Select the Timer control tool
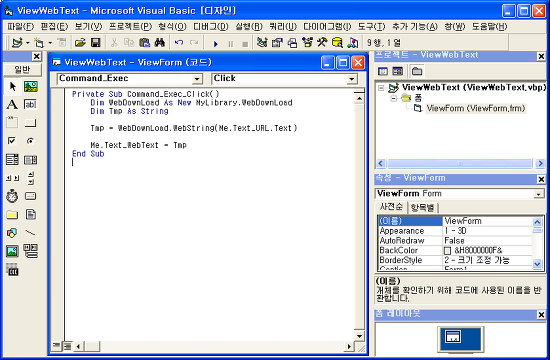Viewport: 550px width, 360px height. 12,196
